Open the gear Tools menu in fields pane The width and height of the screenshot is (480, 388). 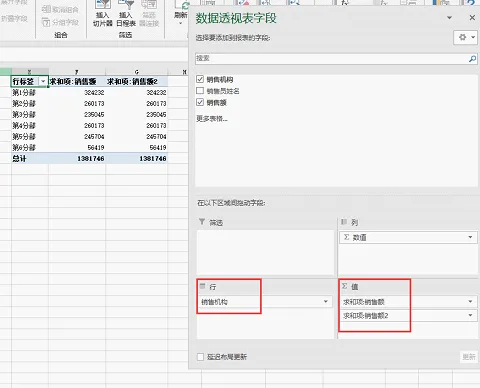pyautogui.click(x=466, y=37)
